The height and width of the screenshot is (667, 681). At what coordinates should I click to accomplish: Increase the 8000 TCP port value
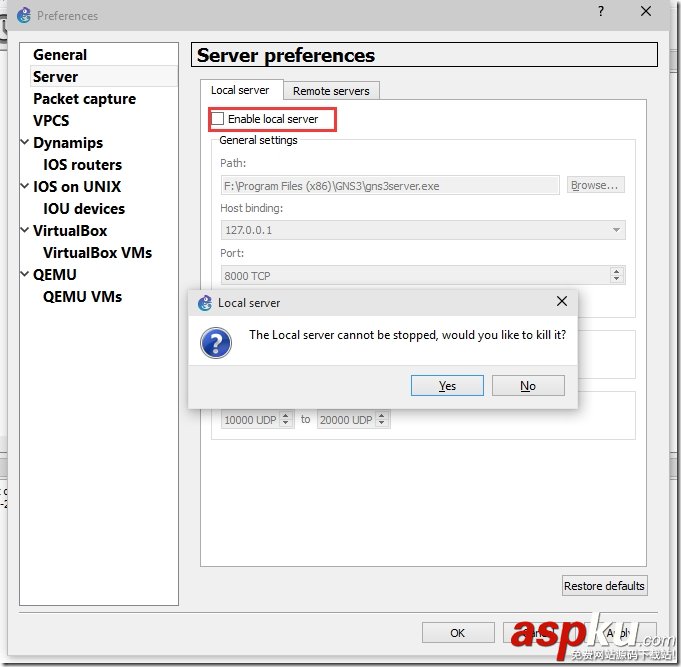pos(616,271)
